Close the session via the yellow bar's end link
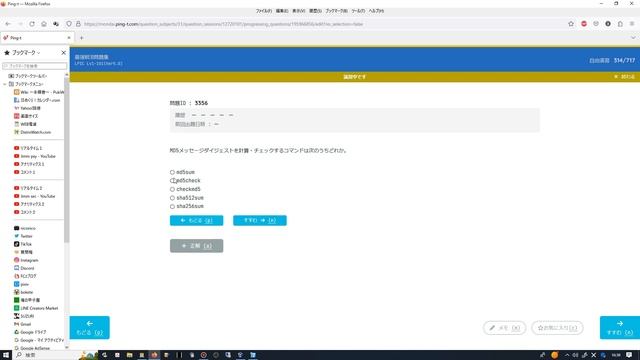This screenshot has width=640, height=360. 624,77
